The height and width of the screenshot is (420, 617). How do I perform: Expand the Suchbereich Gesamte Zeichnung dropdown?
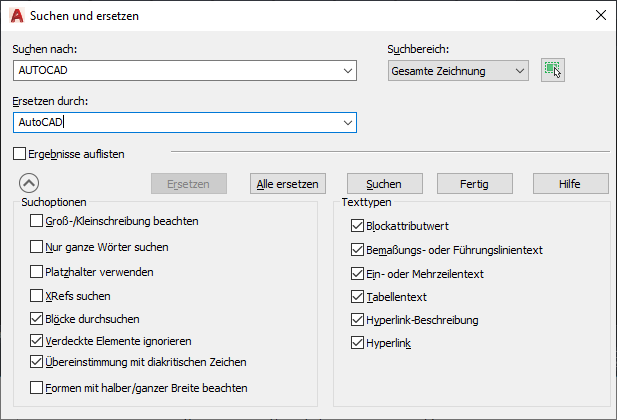519,71
